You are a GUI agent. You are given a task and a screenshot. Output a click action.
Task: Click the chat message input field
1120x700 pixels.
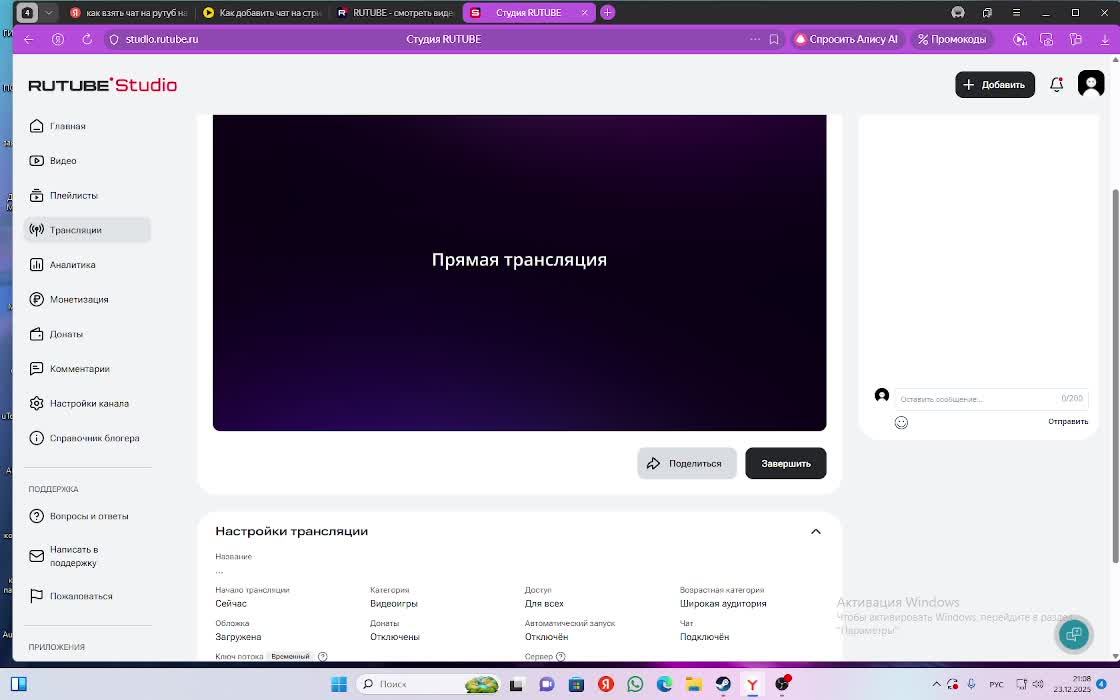coord(991,399)
